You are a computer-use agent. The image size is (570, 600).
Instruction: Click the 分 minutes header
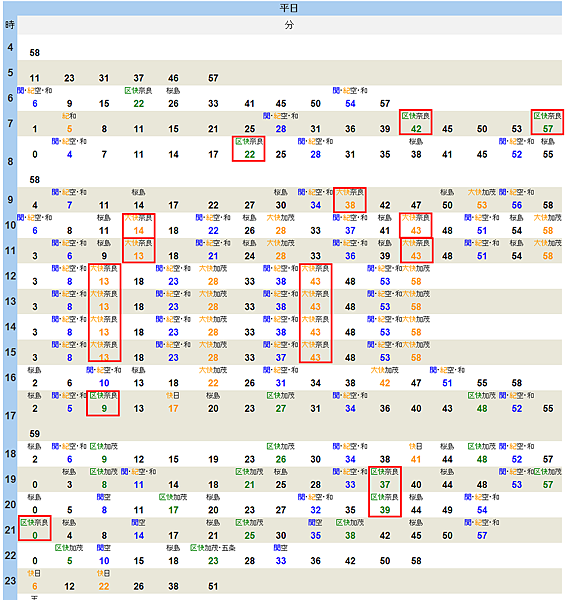click(x=289, y=25)
